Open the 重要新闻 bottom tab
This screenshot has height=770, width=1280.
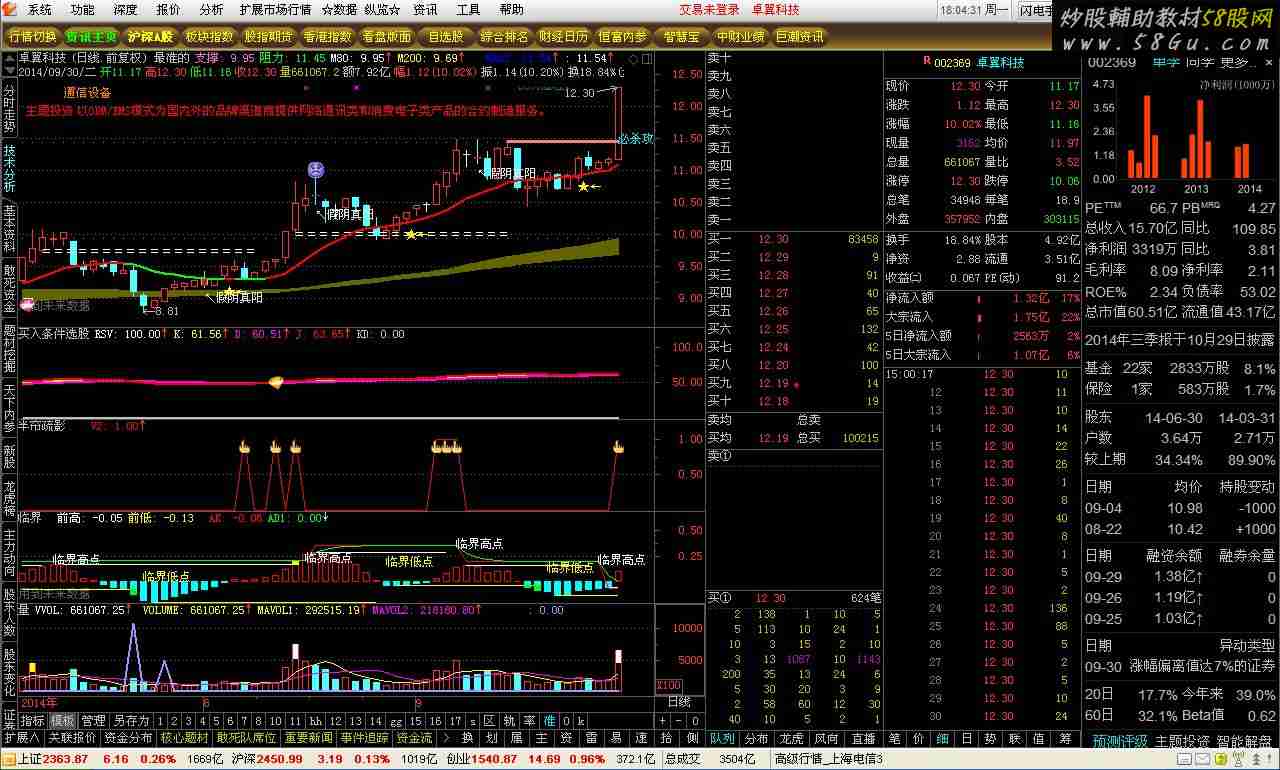[x=308, y=737]
